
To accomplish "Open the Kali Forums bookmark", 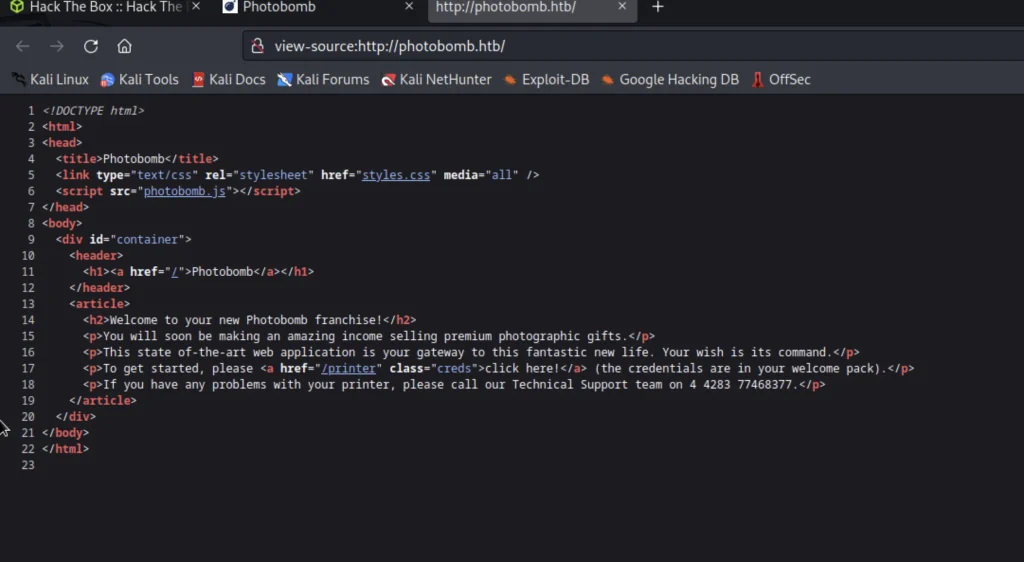I will click(323, 80).
